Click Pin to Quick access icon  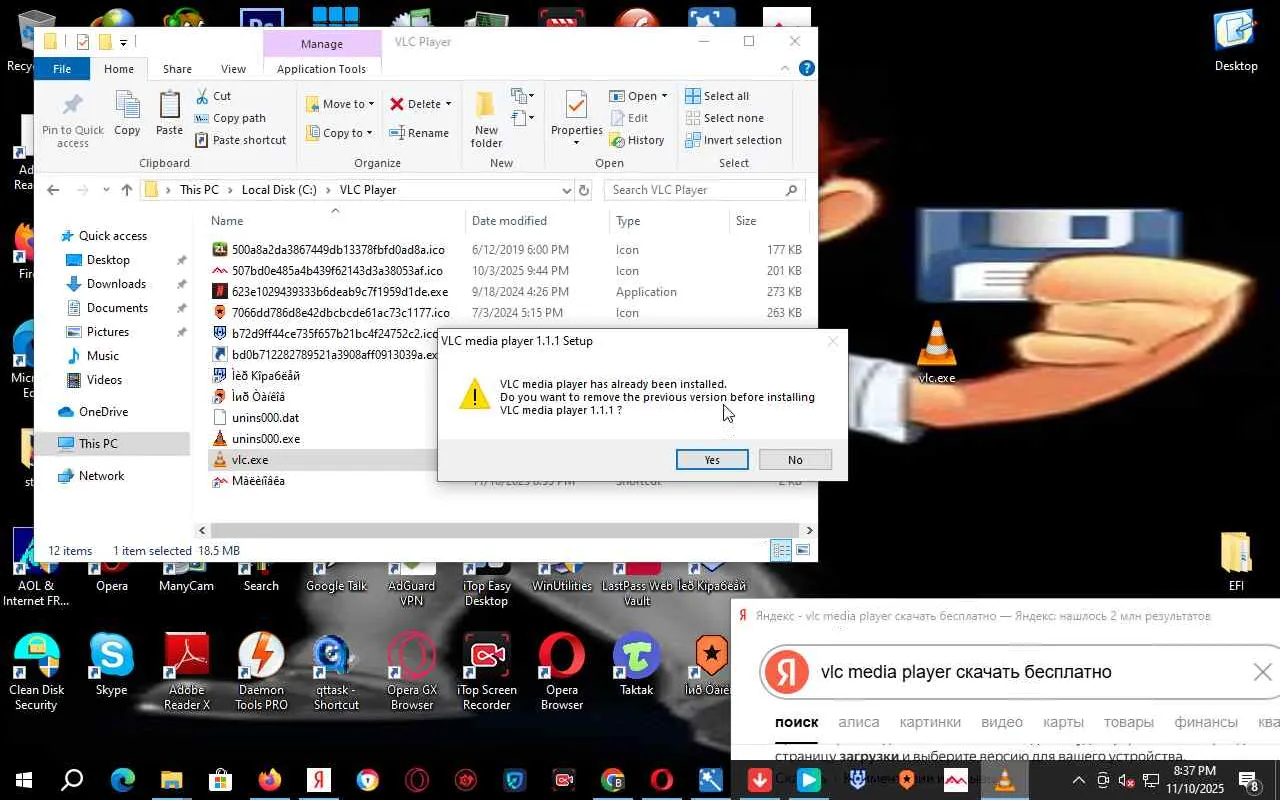coord(72,121)
